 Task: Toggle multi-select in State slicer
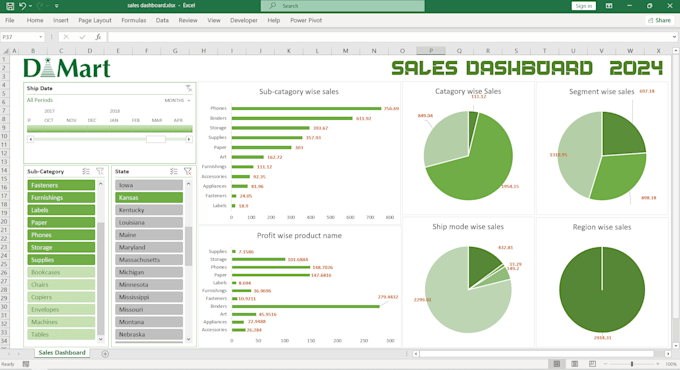click(173, 171)
